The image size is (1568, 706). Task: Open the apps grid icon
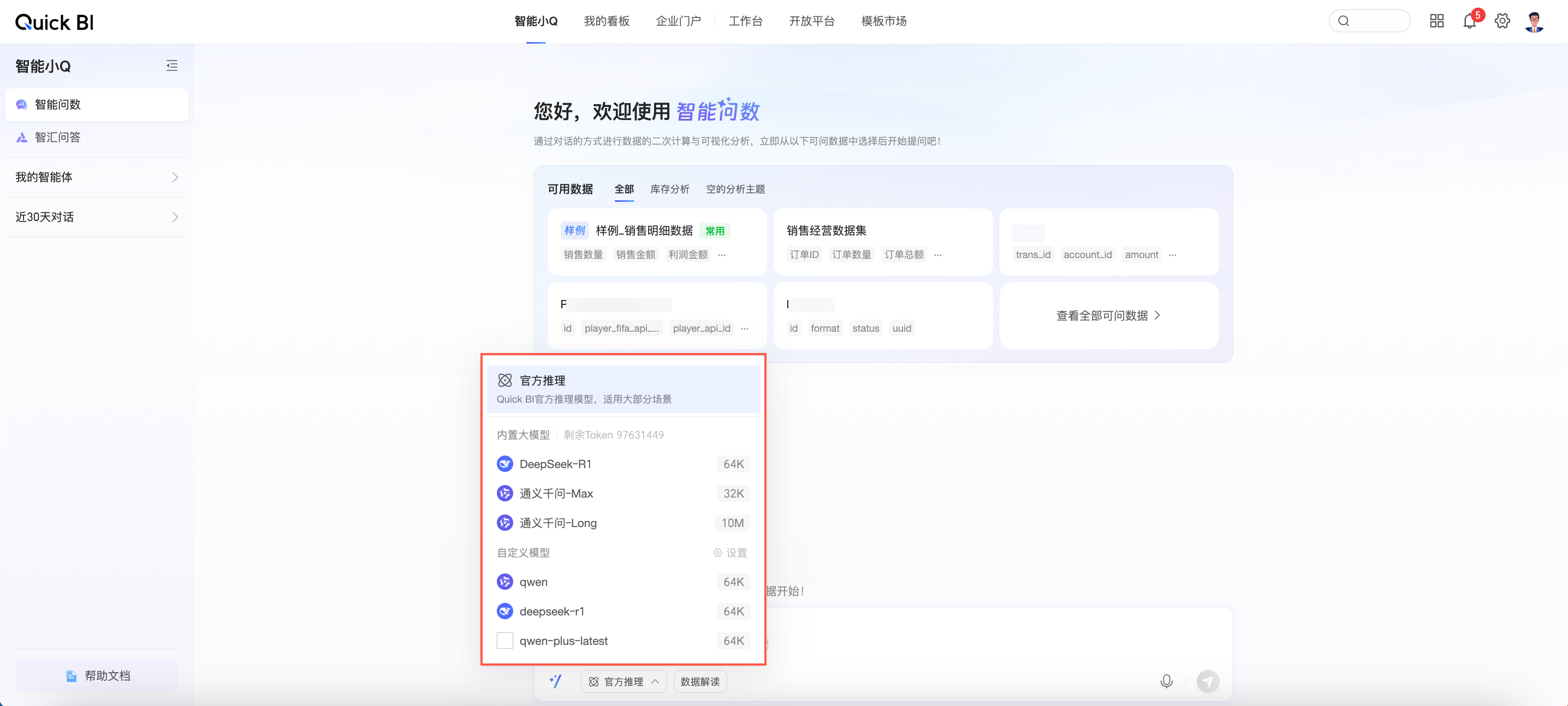1436,21
